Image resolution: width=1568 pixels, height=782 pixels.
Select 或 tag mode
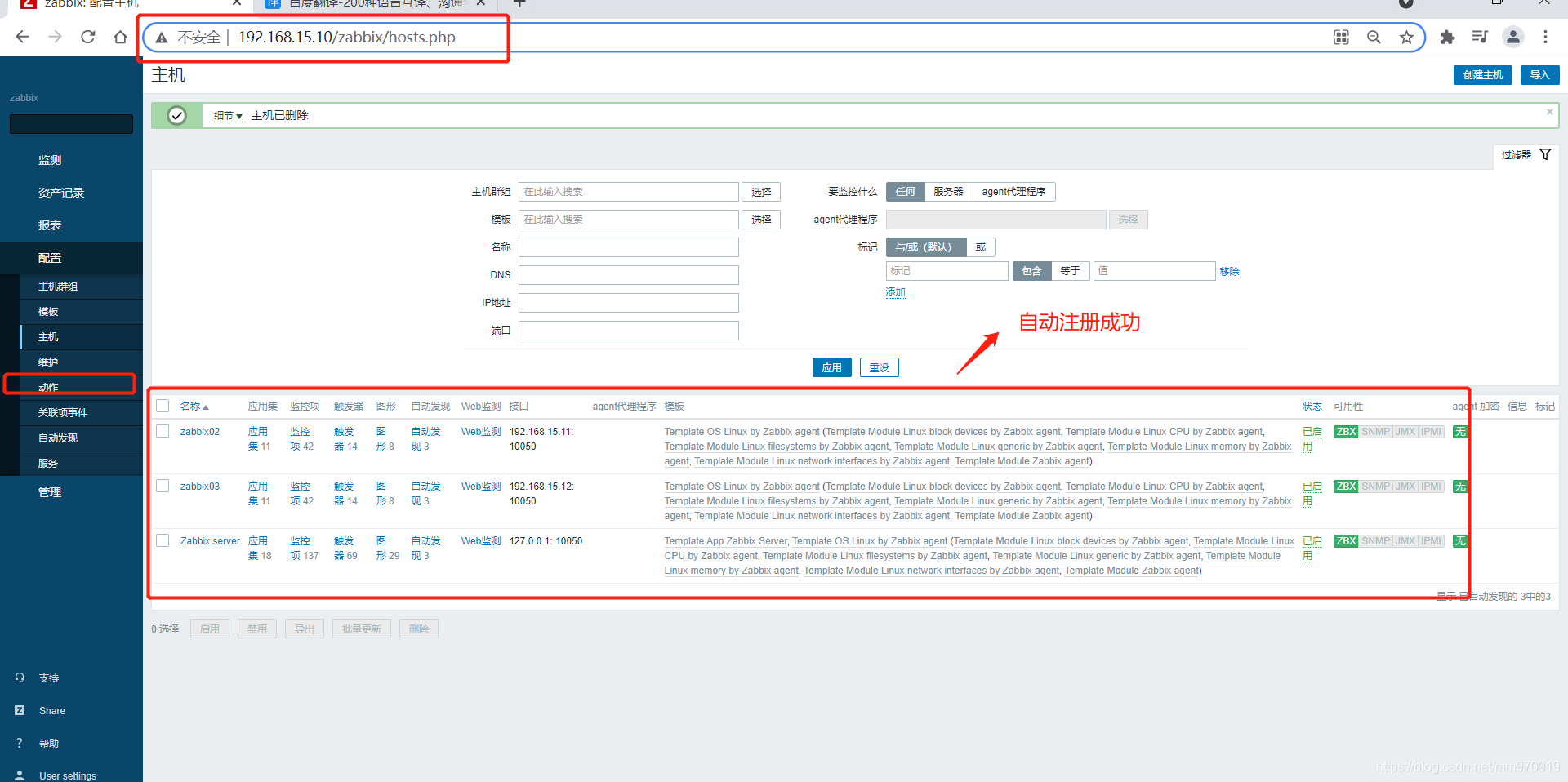pyautogui.click(x=981, y=247)
